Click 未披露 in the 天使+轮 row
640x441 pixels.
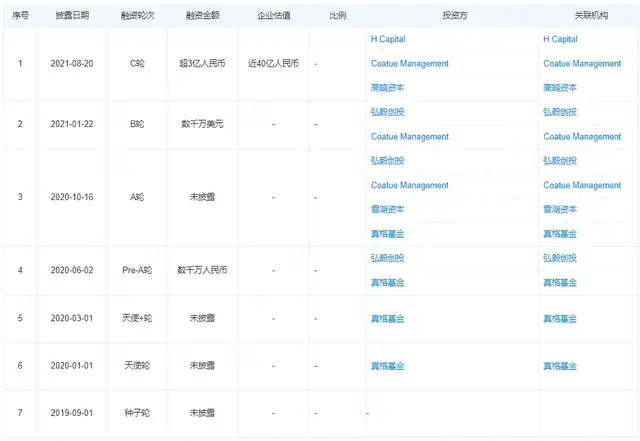202,318
